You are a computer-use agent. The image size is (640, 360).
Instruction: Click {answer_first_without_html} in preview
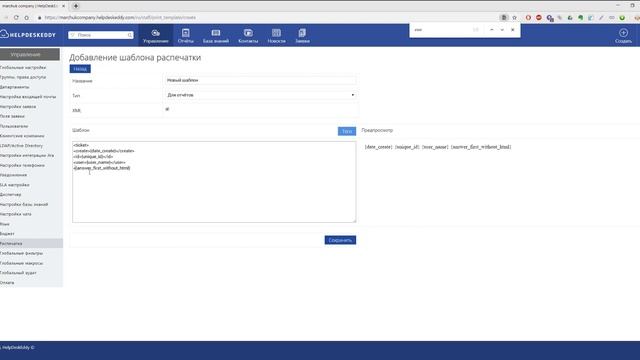481,147
